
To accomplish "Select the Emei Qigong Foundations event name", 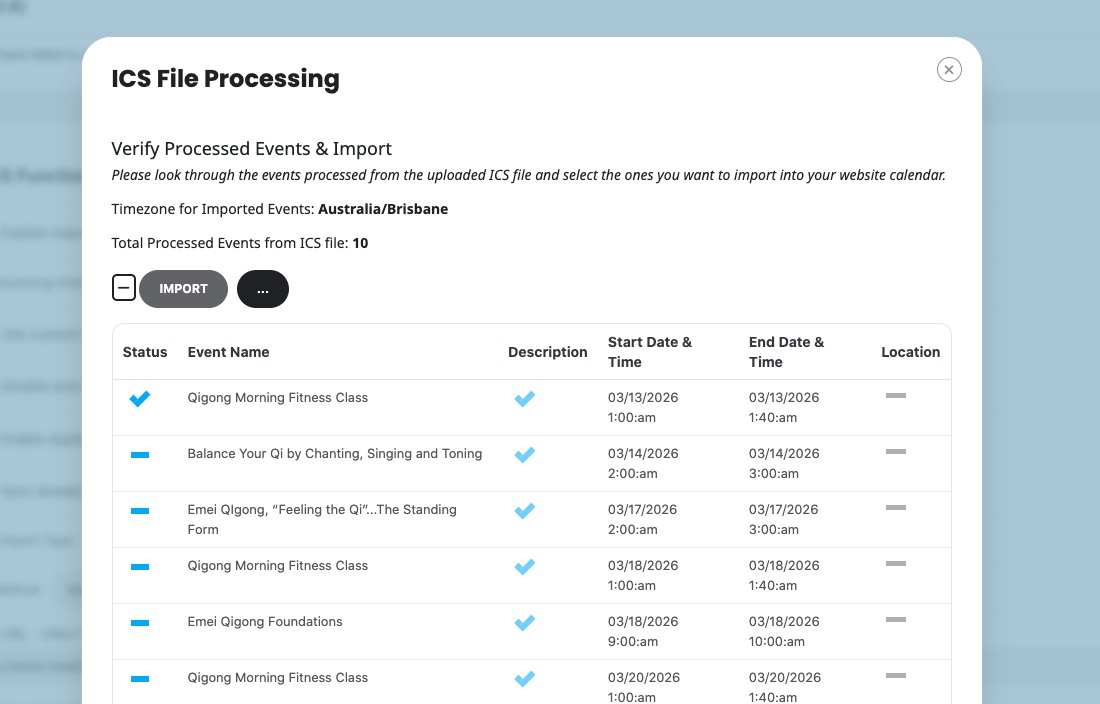I will coord(265,622).
